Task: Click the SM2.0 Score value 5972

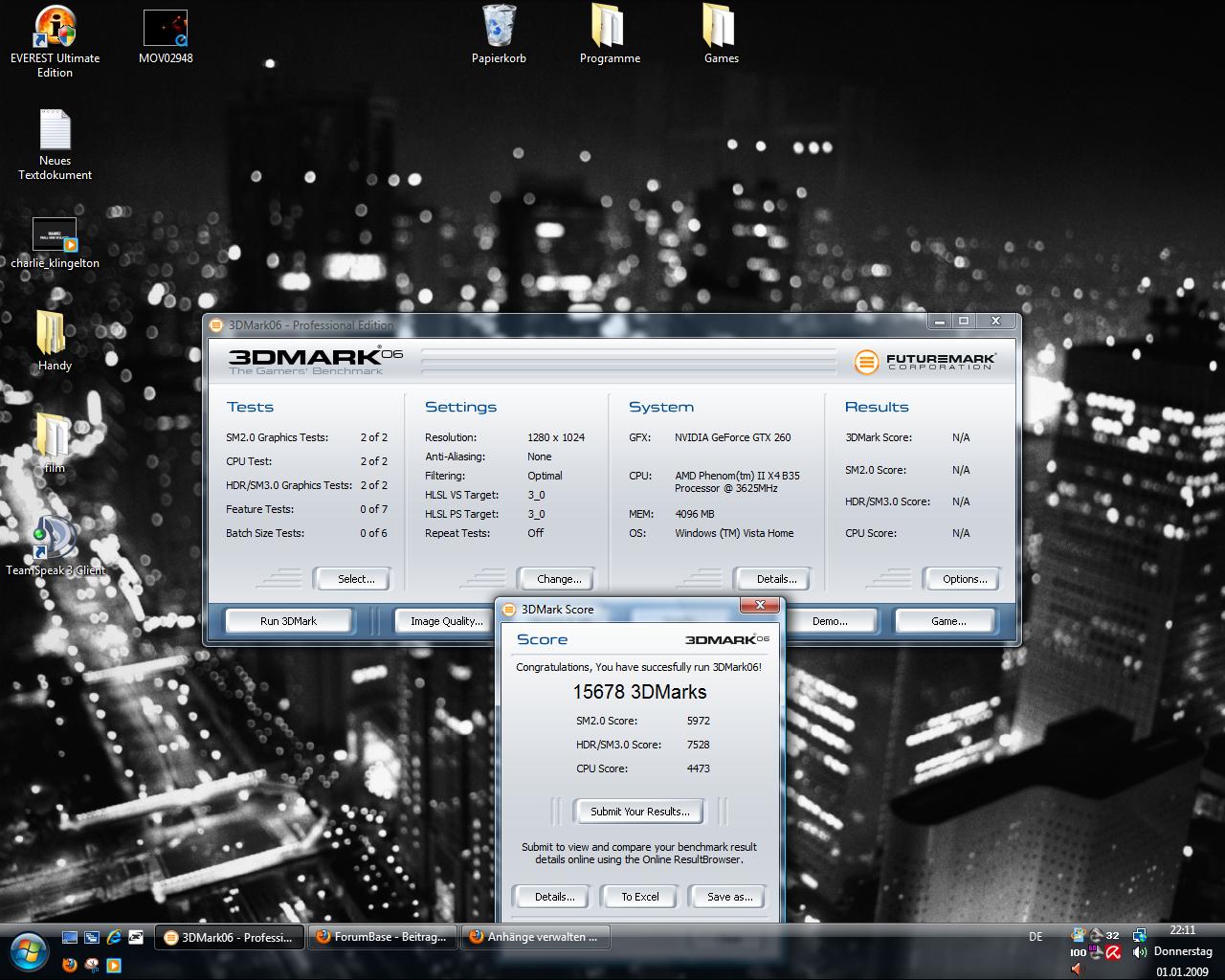Action: [x=699, y=721]
